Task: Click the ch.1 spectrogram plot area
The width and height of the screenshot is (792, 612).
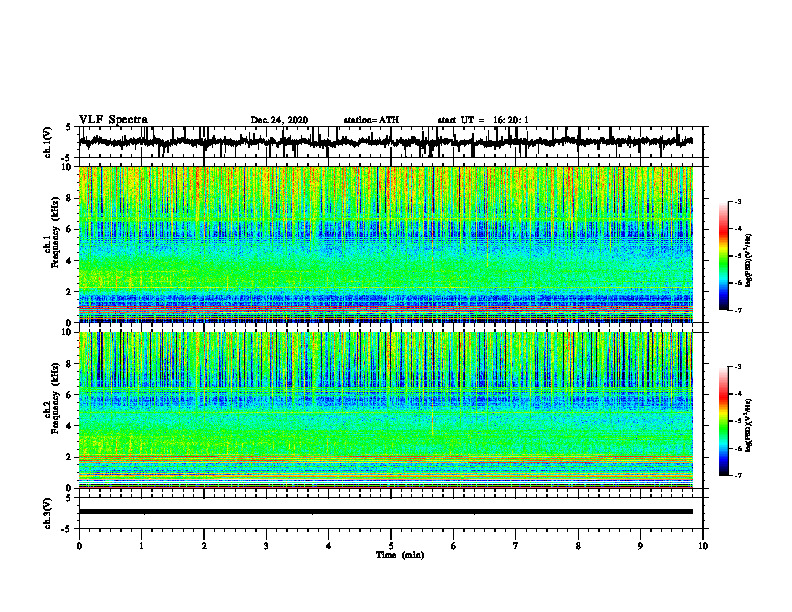Action: point(385,244)
